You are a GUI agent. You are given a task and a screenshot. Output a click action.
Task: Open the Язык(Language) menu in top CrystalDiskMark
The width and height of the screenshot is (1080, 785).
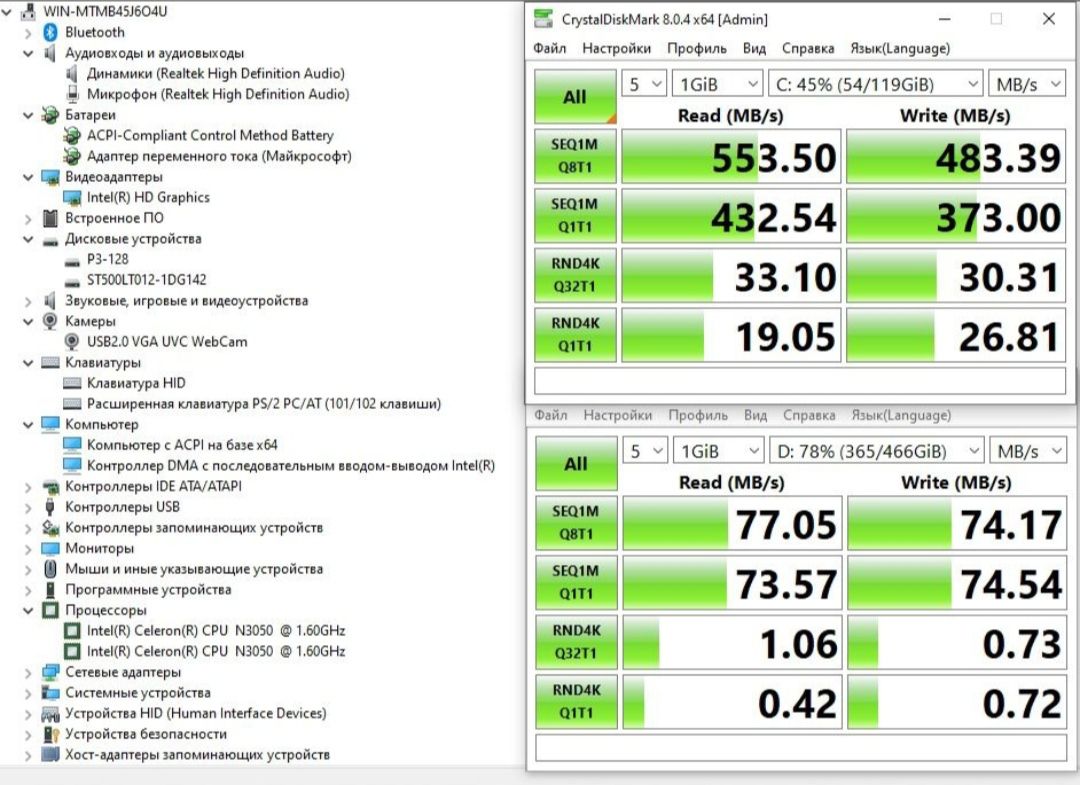tap(900, 48)
